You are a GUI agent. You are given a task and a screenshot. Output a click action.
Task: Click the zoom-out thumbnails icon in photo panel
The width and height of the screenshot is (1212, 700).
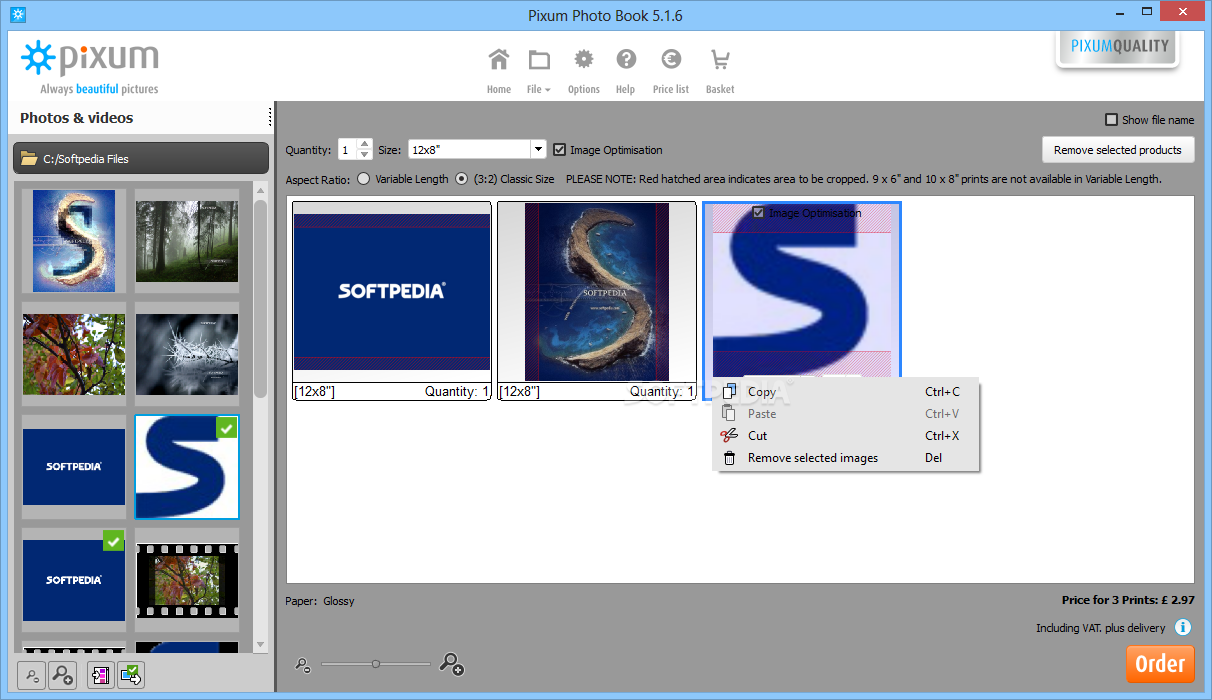31,675
